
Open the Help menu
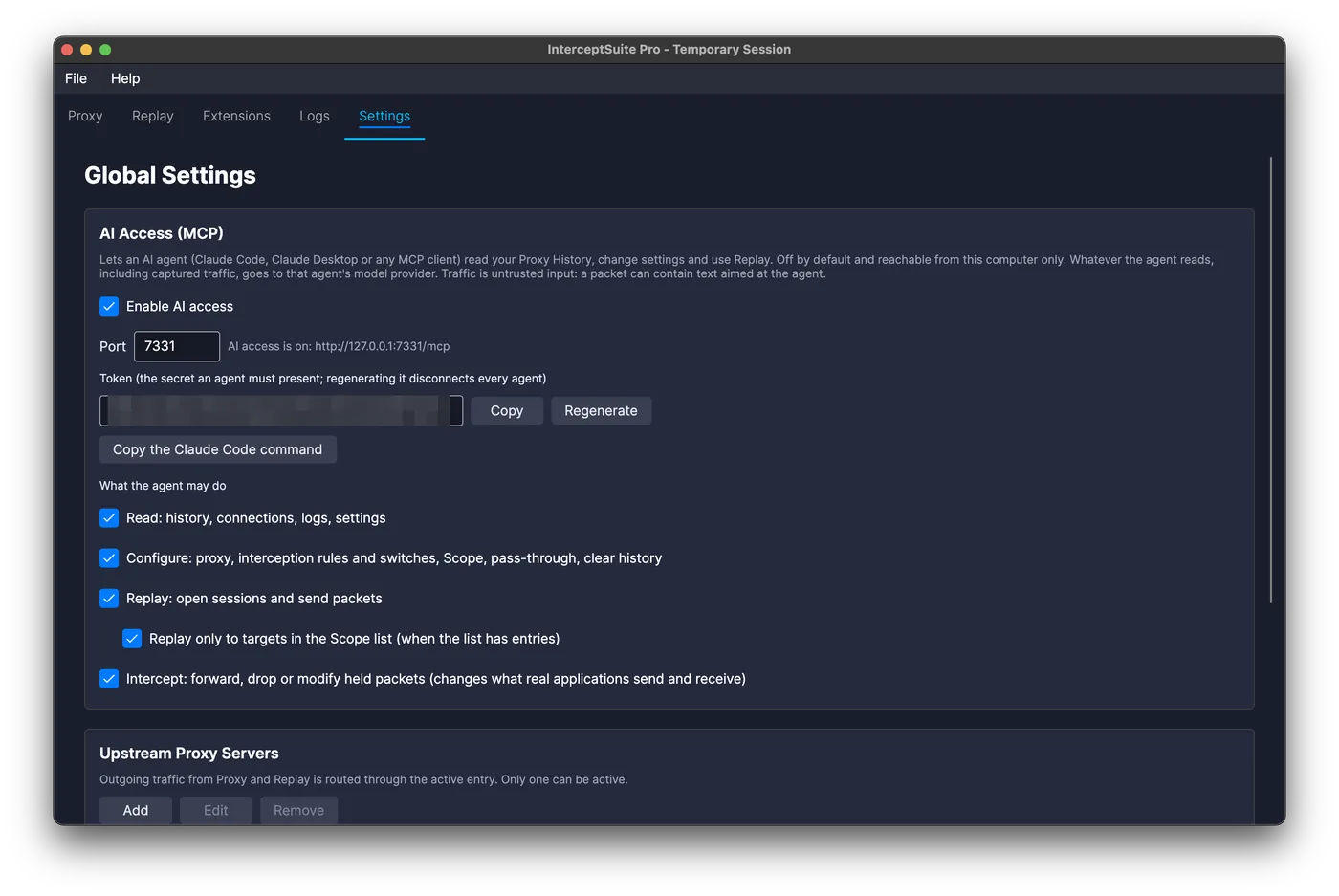(x=125, y=78)
